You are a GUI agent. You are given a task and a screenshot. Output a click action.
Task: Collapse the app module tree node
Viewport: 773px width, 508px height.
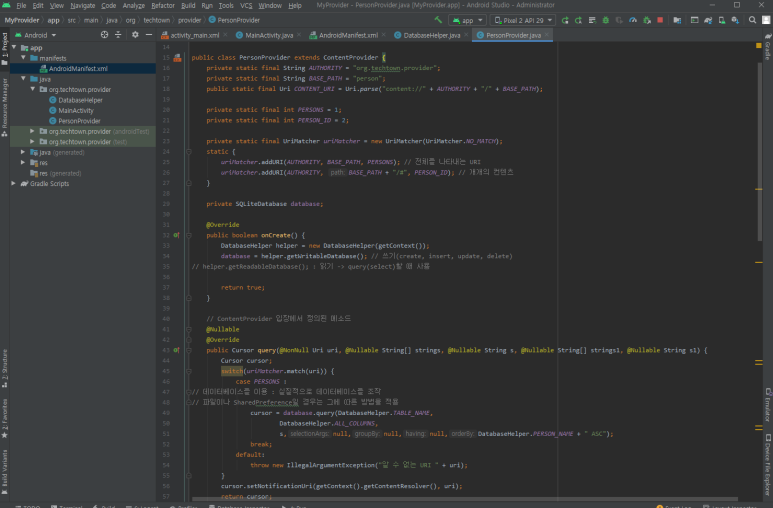[14, 48]
